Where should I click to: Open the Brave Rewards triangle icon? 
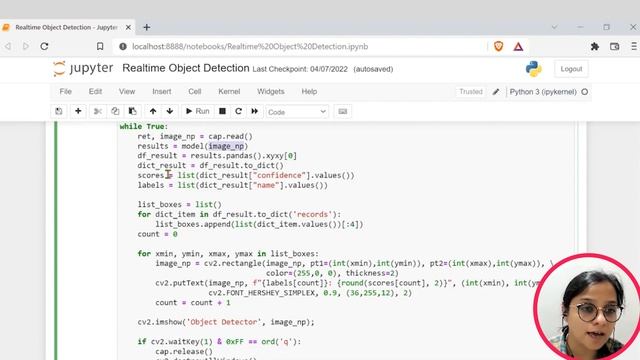(518, 47)
